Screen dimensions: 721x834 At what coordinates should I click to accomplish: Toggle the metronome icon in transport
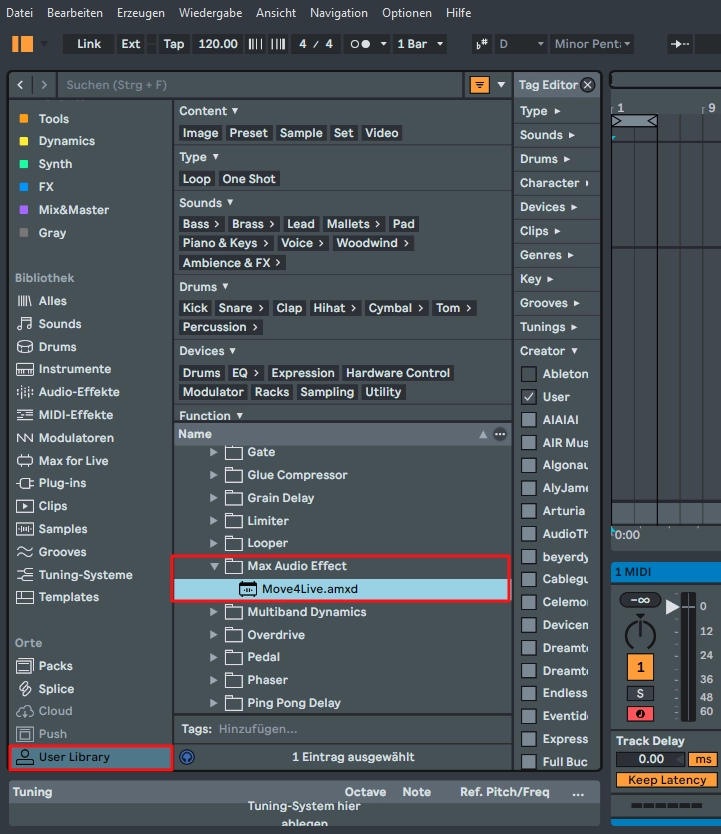point(360,44)
